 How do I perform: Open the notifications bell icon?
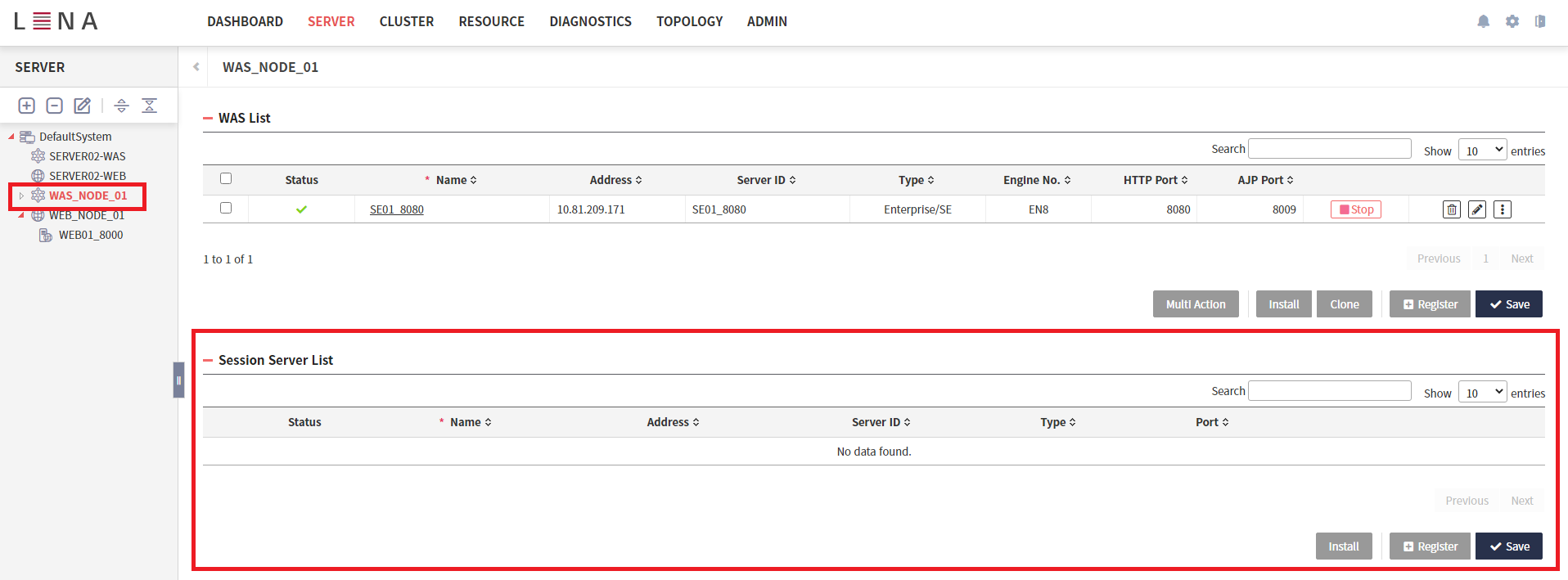[1483, 21]
